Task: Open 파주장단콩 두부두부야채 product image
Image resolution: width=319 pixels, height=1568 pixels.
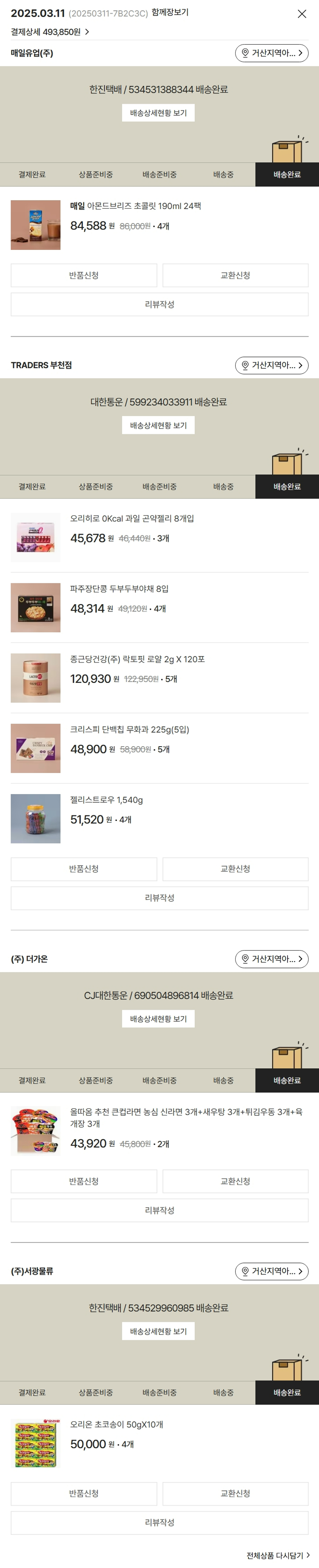Action: [35, 608]
